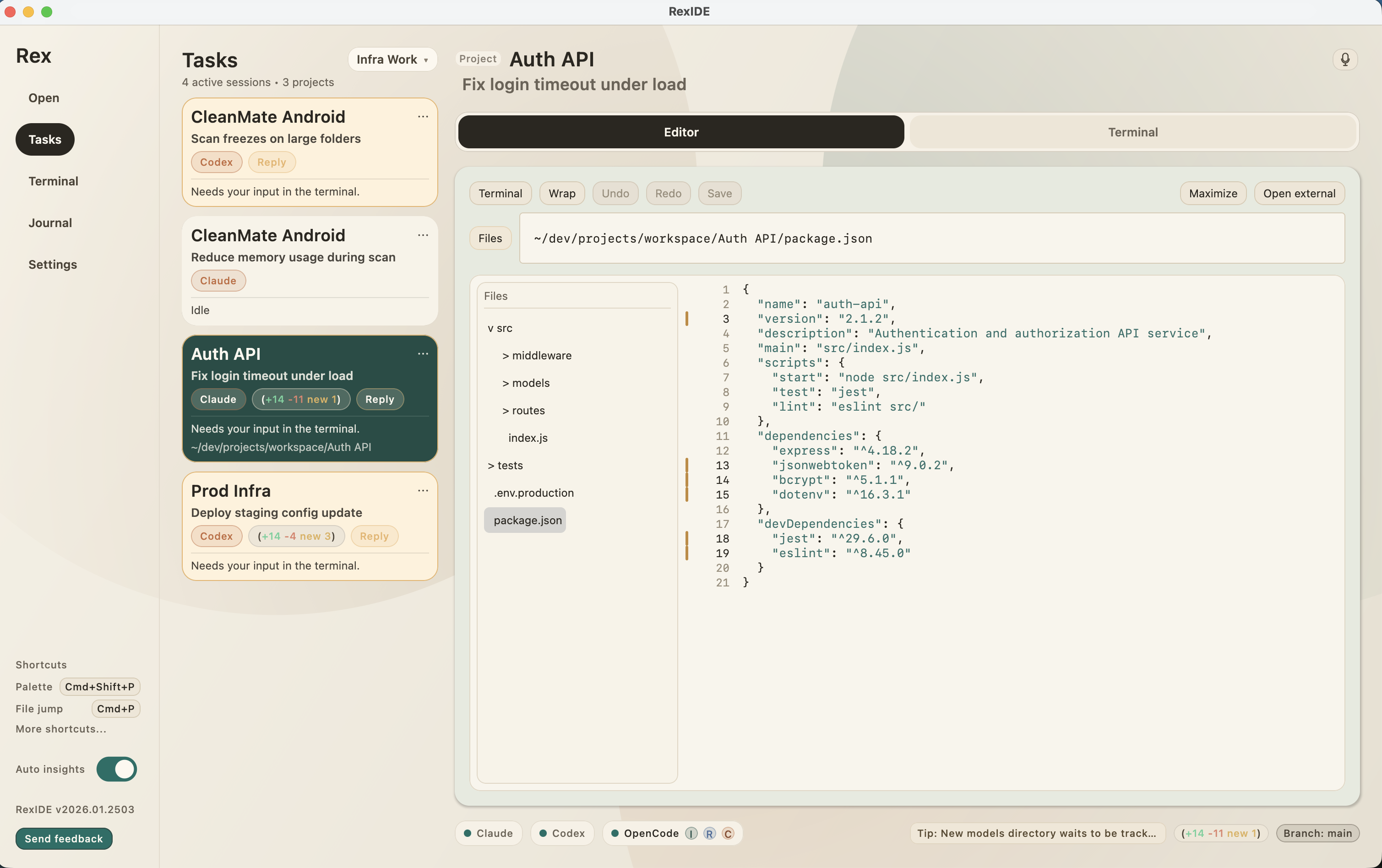Click the I badge next to OpenCode
The width and height of the screenshot is (1382, 868).
pyautogui.click(x=691, y=834)
